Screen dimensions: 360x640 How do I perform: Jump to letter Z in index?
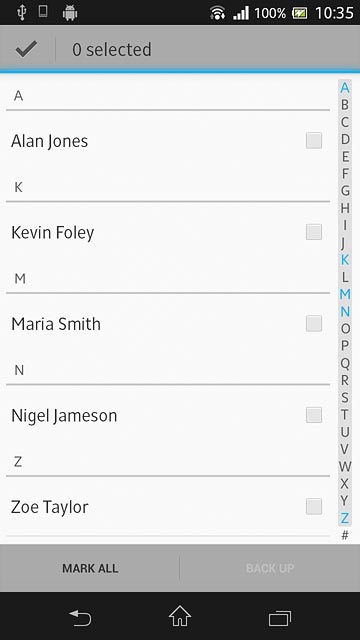tap(345, 518)
